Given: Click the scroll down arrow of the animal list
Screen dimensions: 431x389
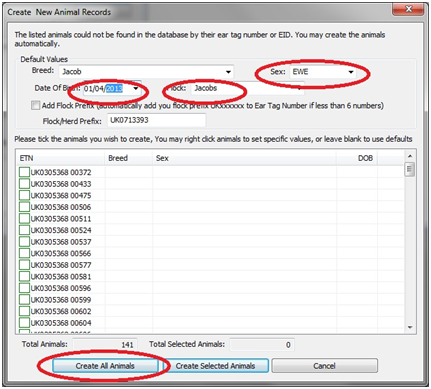Looking at the screenshot, I should pyautogui.click(x=410, y=328).
